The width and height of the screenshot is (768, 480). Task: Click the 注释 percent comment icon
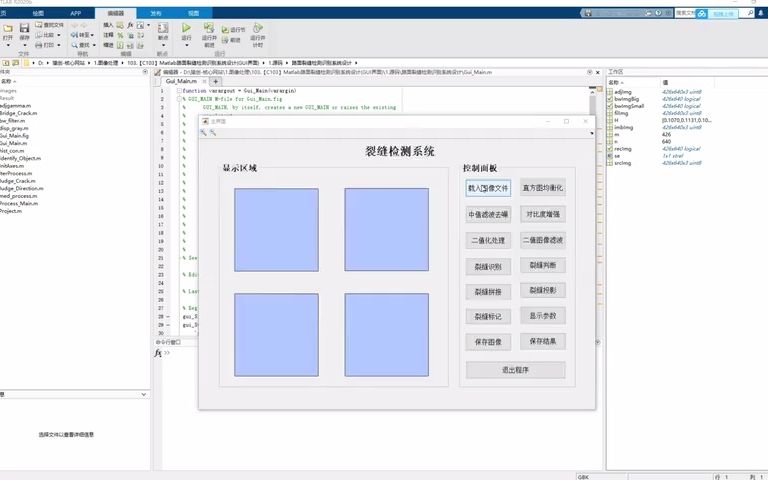(120, 35)
